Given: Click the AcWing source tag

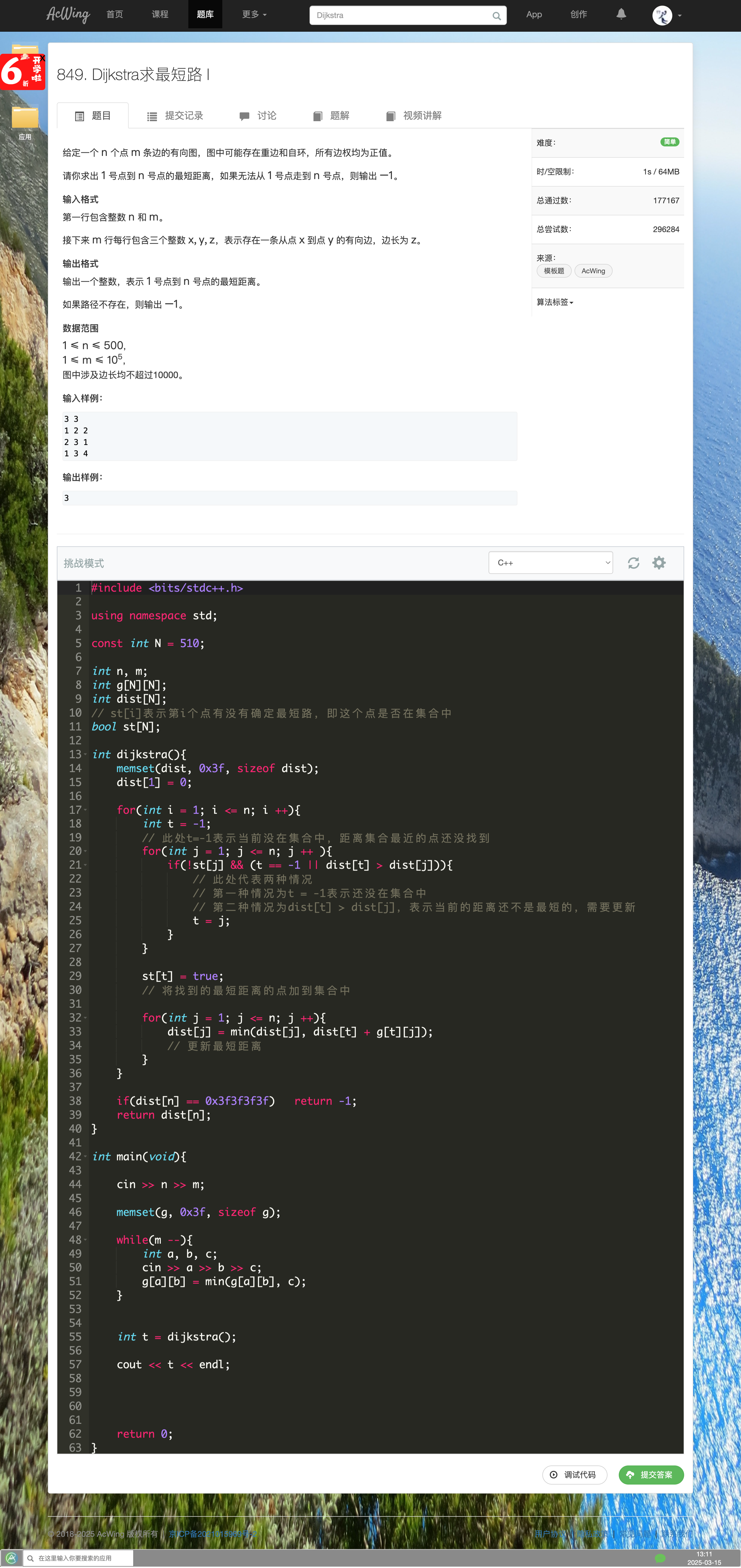Looking at the screenshot, I should (593, 271).
